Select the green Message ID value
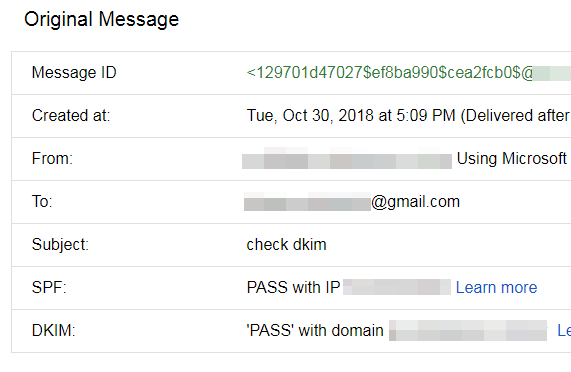This screenshot has width=571, height=372. [x=409, y=72]
